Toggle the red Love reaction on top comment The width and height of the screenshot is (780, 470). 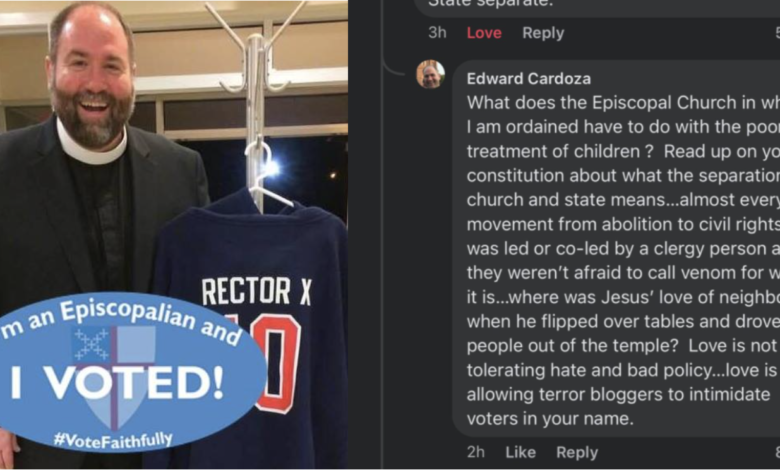click(484, 33)
